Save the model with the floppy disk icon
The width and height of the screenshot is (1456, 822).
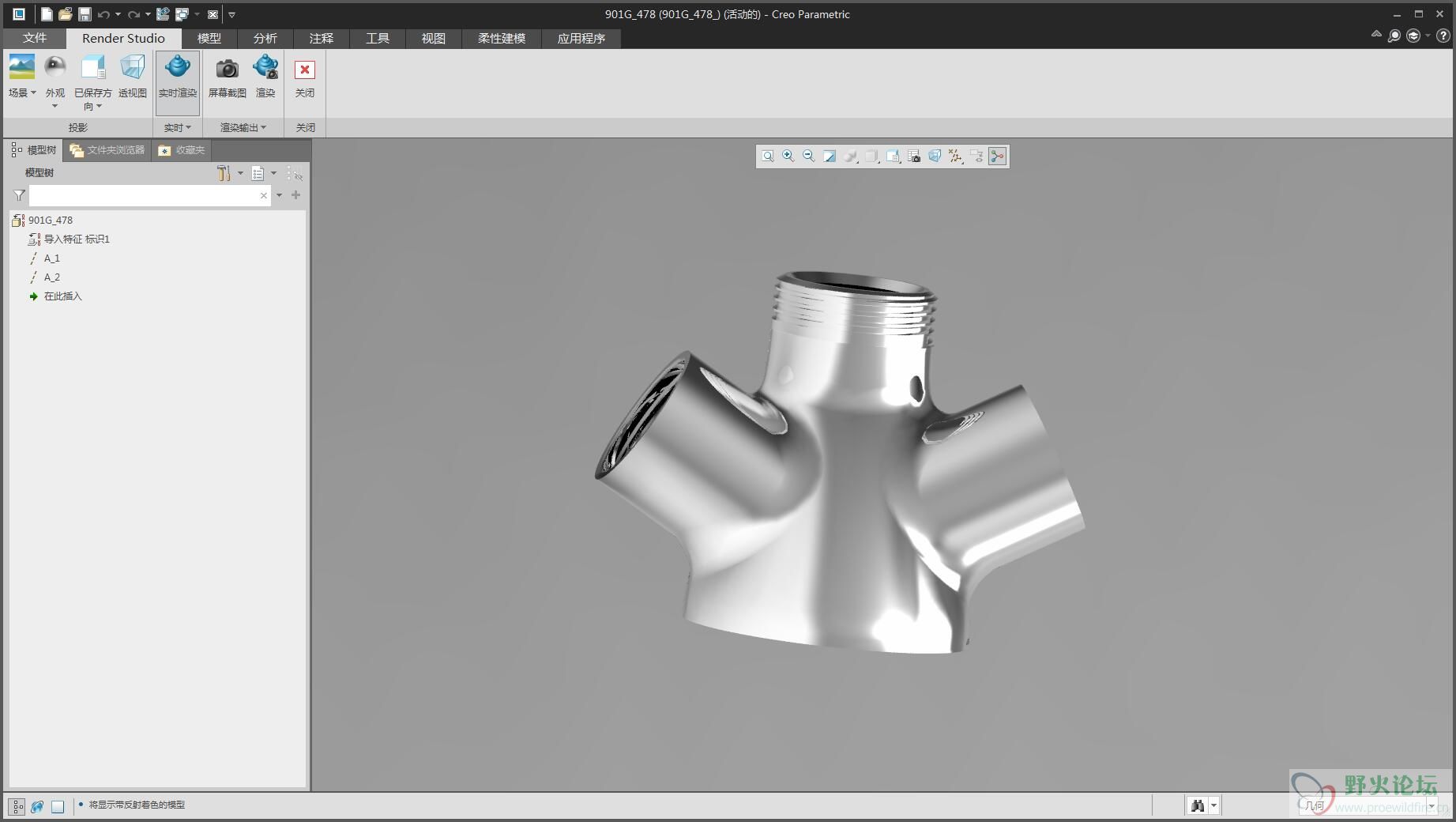click(85, 14)
